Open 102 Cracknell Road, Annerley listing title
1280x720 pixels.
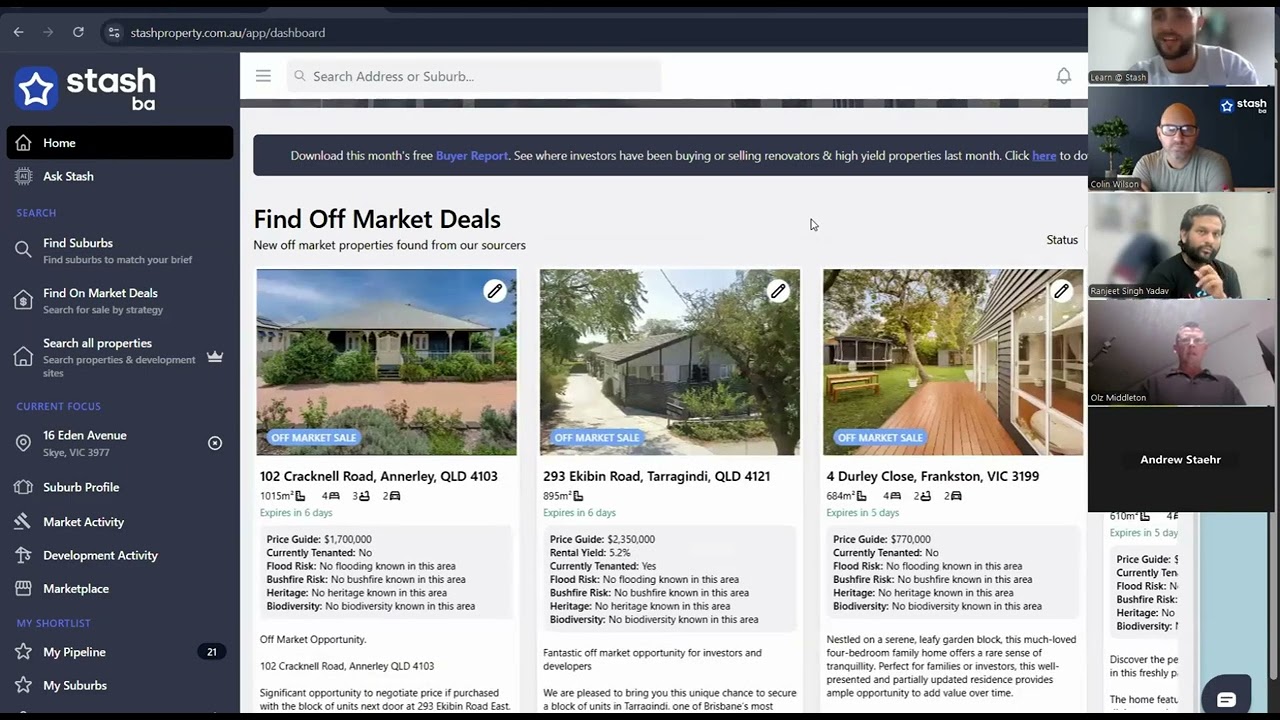point(379,476)
